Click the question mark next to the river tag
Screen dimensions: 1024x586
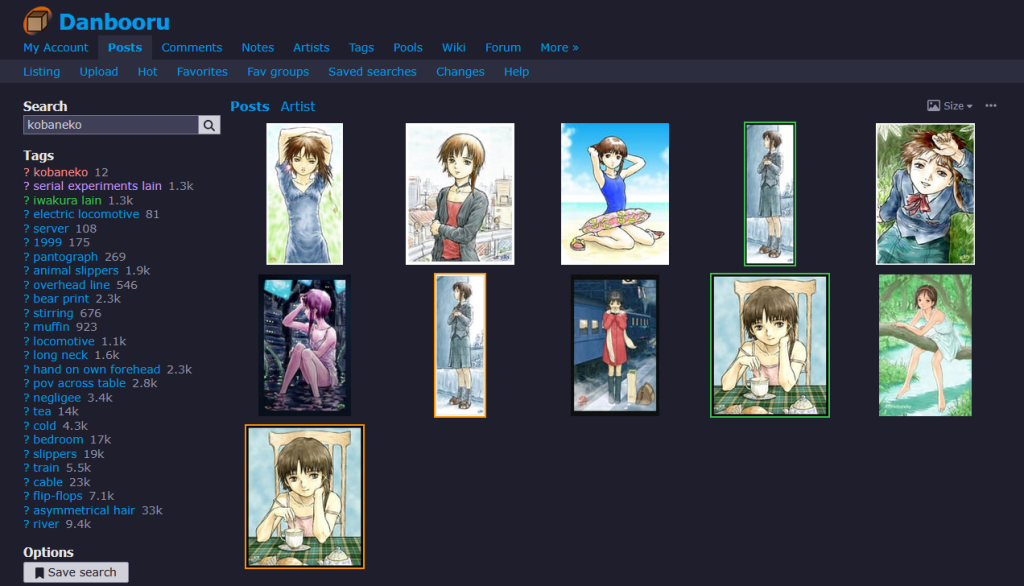click(x=26, y=524)
